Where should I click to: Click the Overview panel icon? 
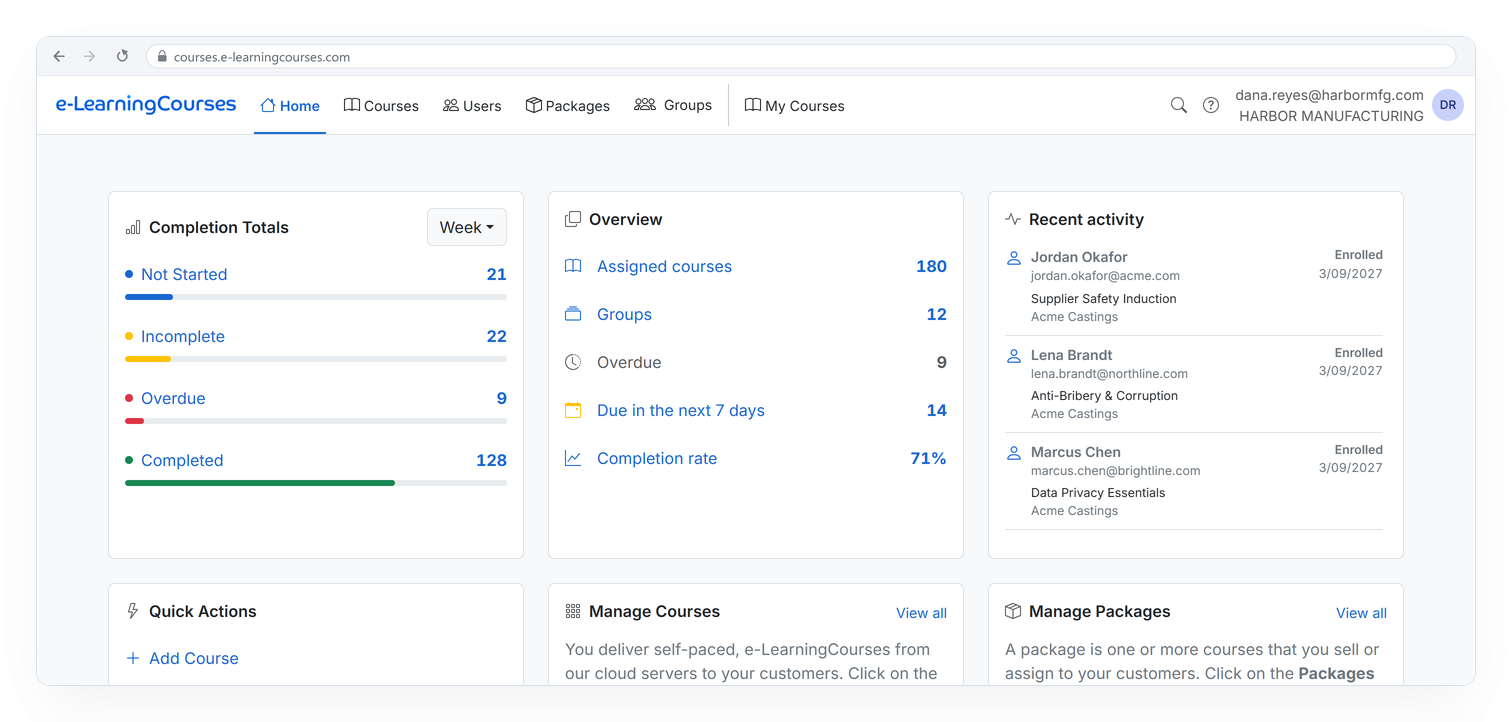pos(573,219)
